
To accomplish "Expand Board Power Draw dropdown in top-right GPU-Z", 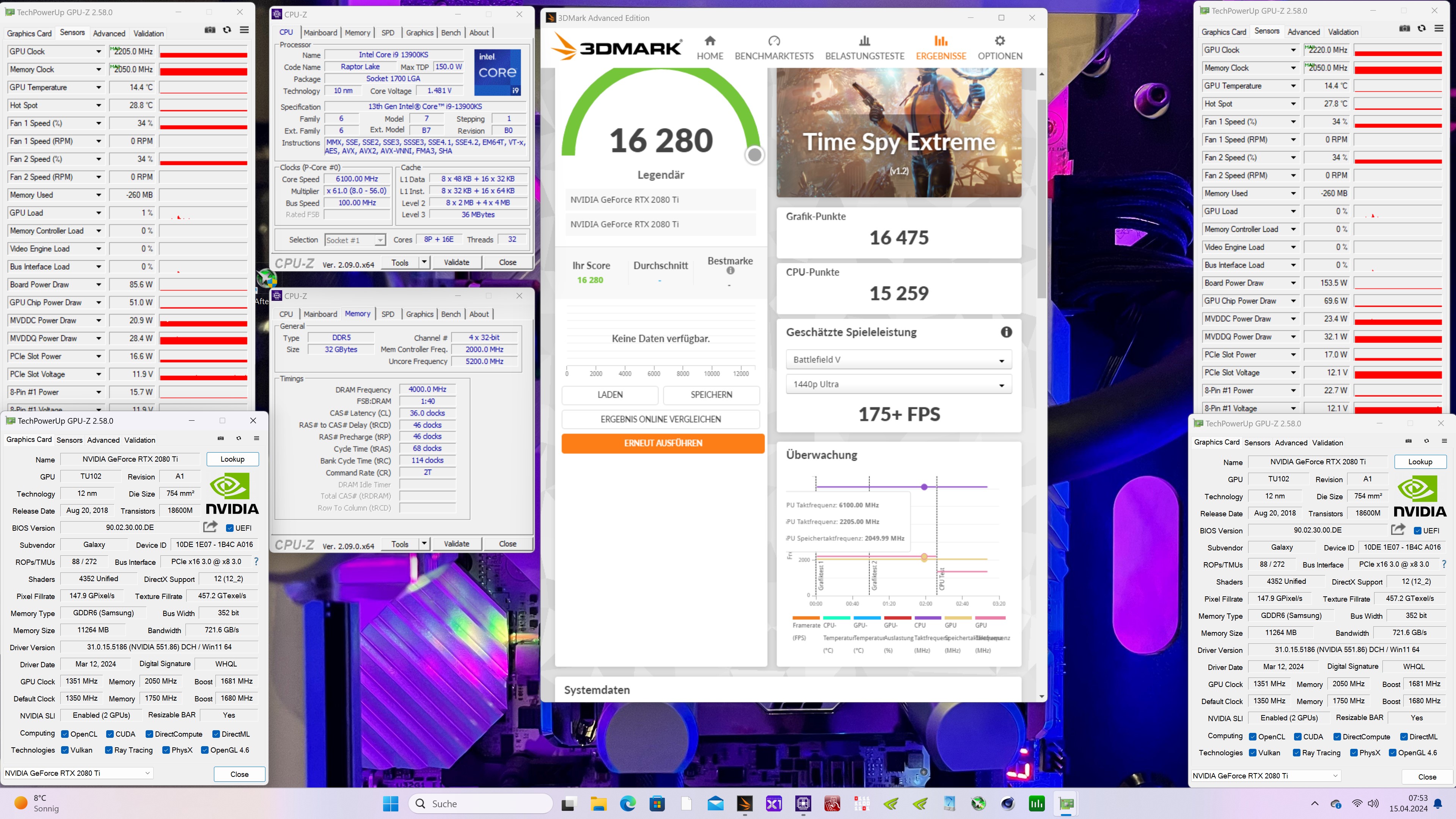I will click(1293, 283).
